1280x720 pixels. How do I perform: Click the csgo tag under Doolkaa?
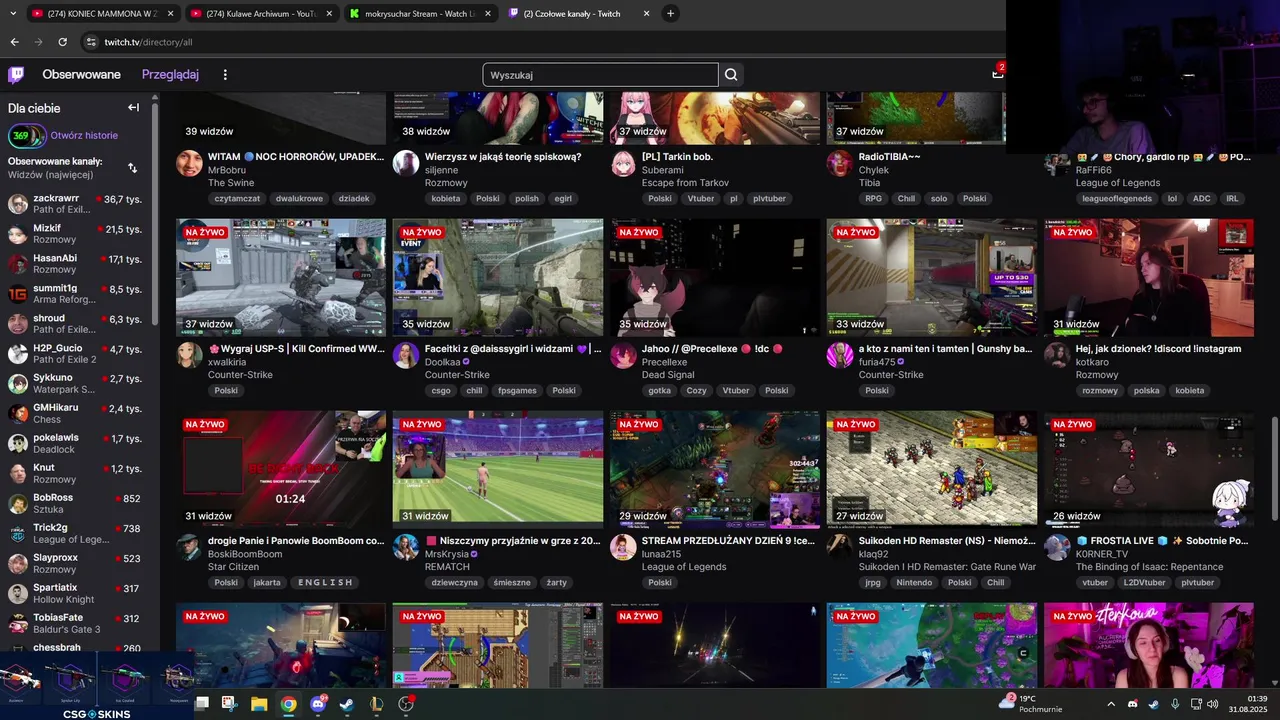click(x=441, y=391)
